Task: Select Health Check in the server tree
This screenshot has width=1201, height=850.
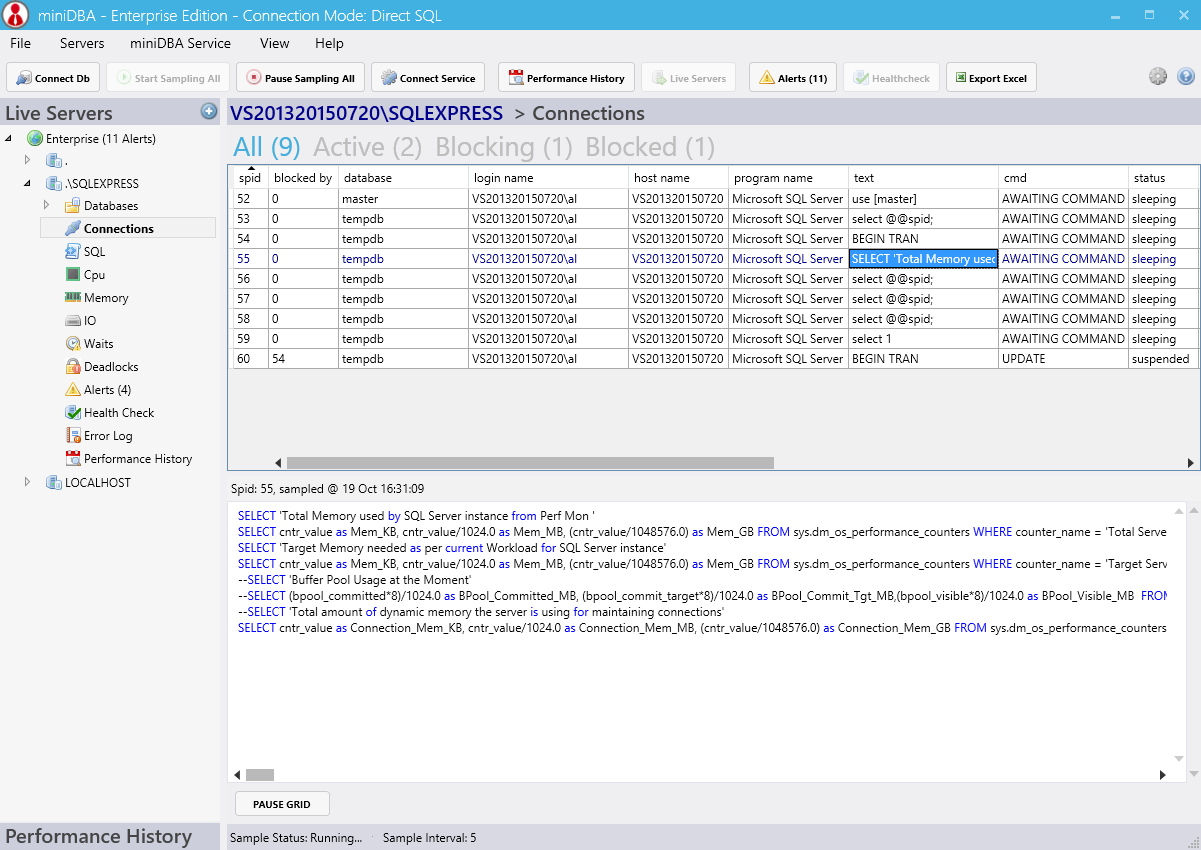Action: (x=119, y=413)
